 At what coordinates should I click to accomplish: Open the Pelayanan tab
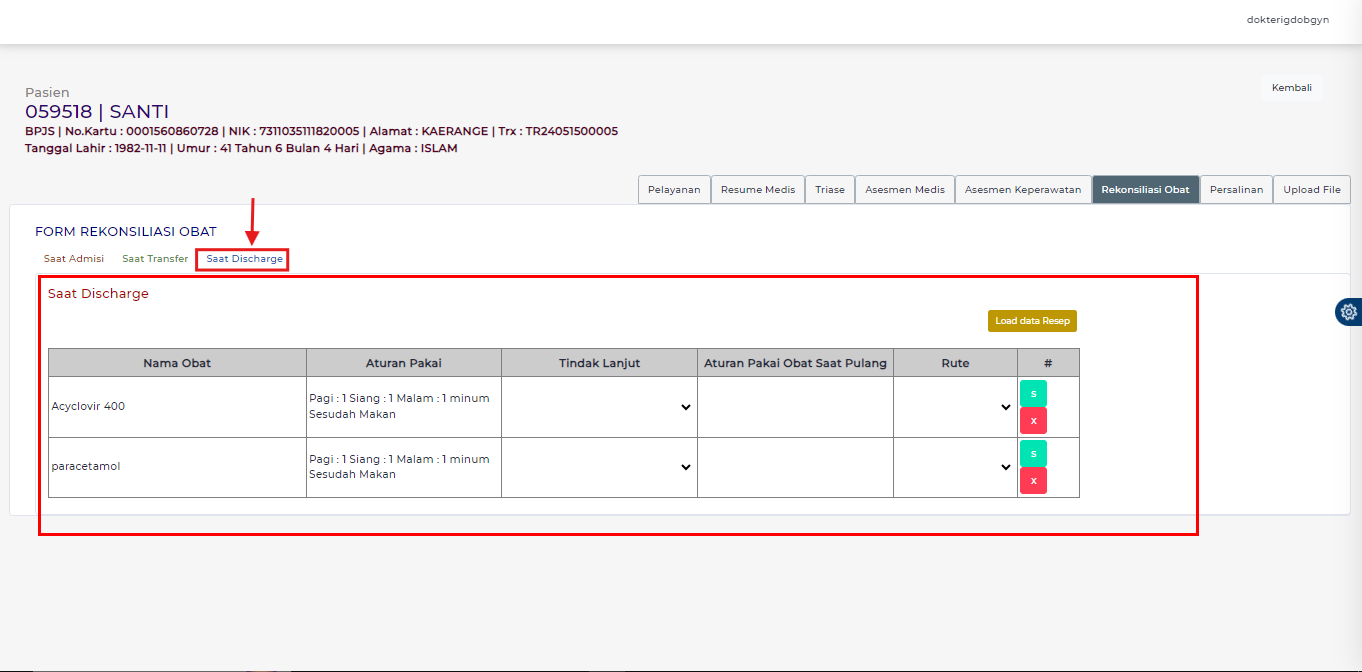(x=674, y=190)
